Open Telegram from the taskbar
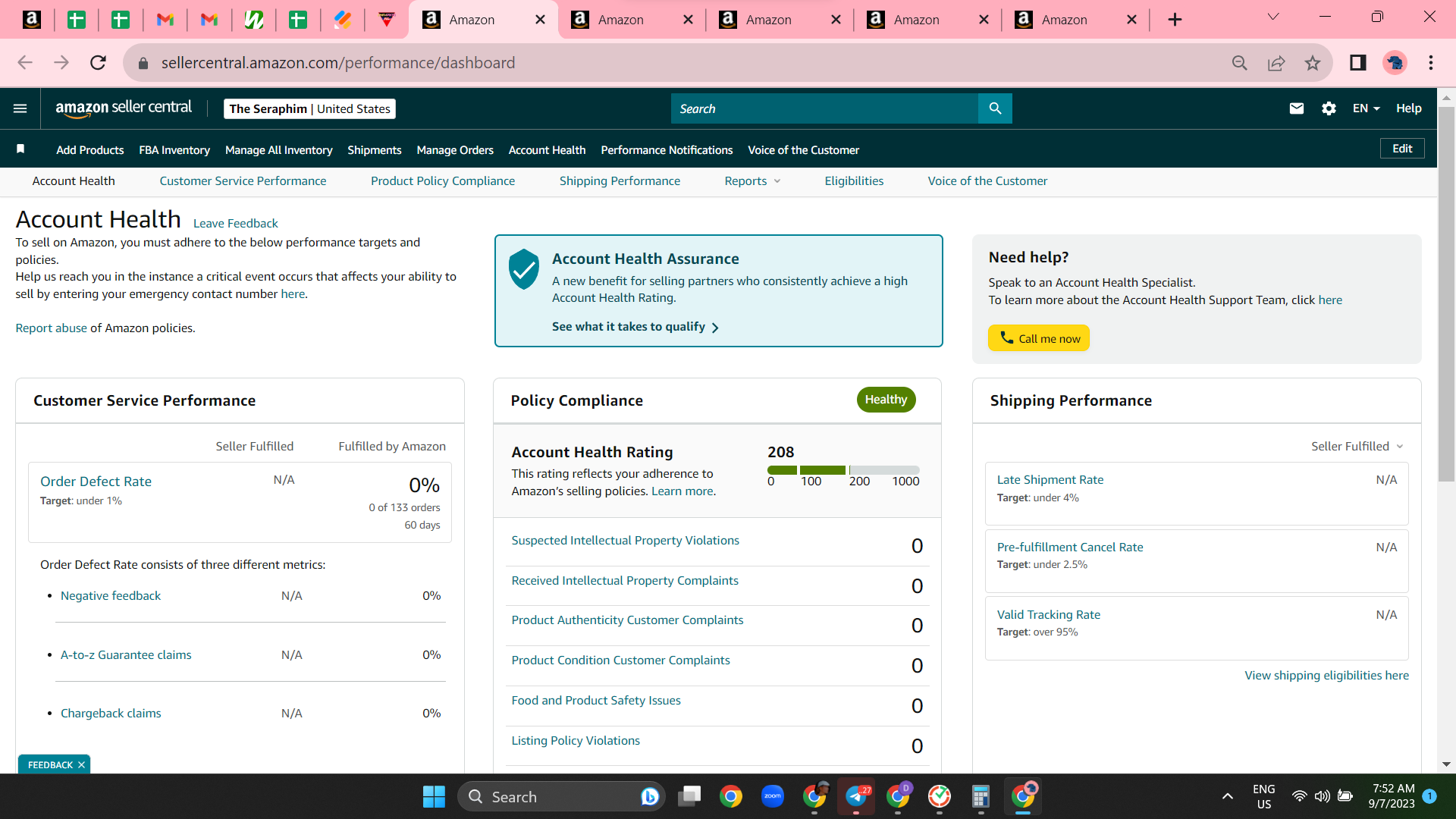The image size is (1456, 819). 856,796
